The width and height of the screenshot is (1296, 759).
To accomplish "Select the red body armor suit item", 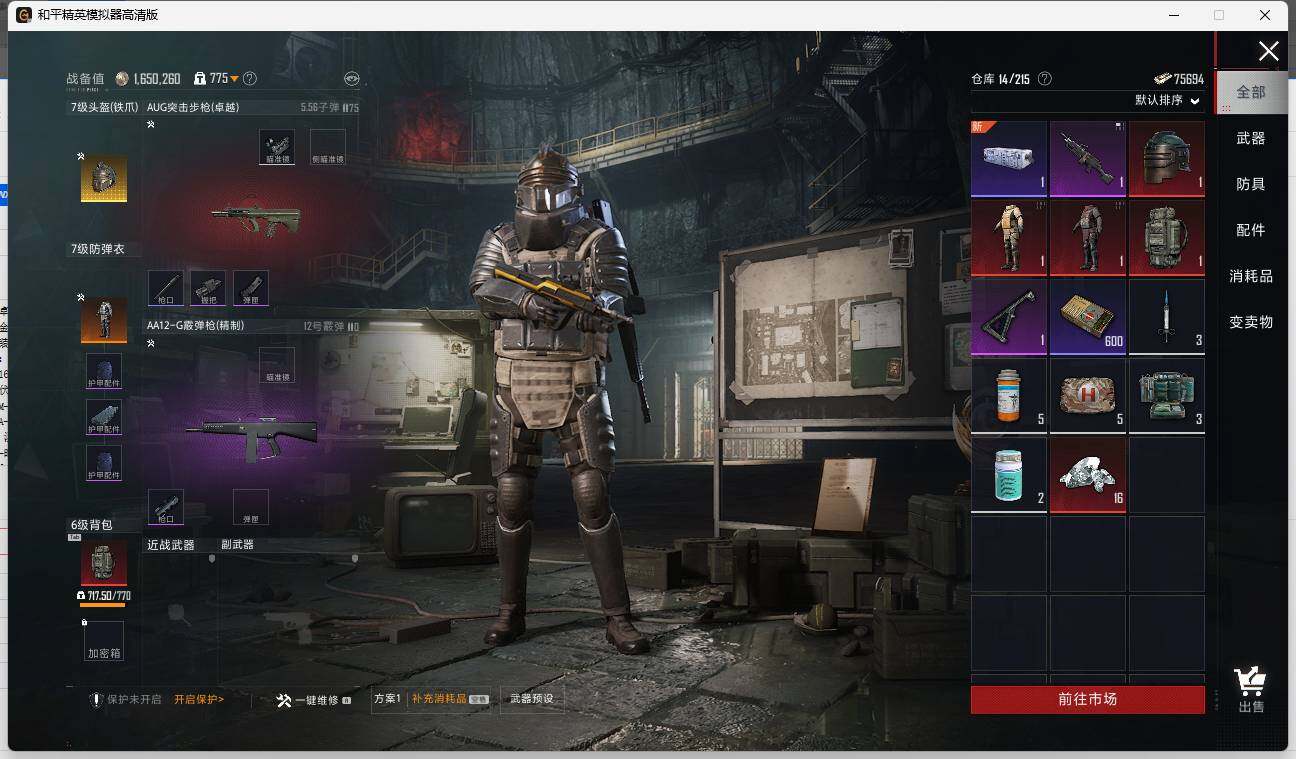I will [1088, 237].
